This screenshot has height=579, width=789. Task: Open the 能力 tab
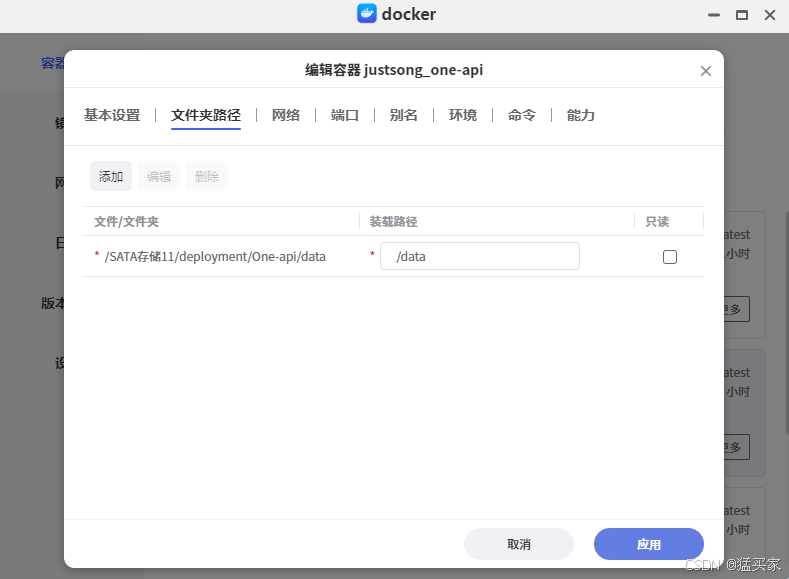(581, 115)
